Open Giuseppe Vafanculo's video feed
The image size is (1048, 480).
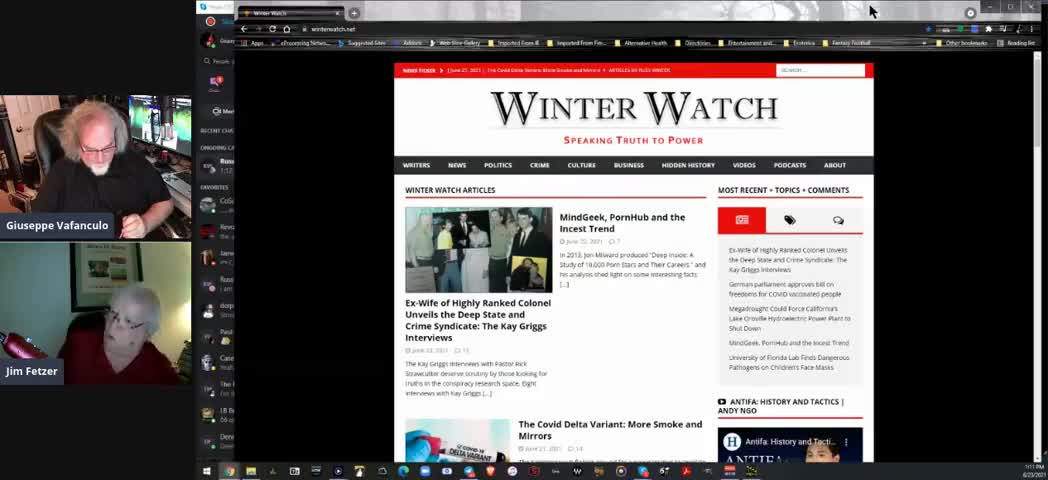point(96,167)
